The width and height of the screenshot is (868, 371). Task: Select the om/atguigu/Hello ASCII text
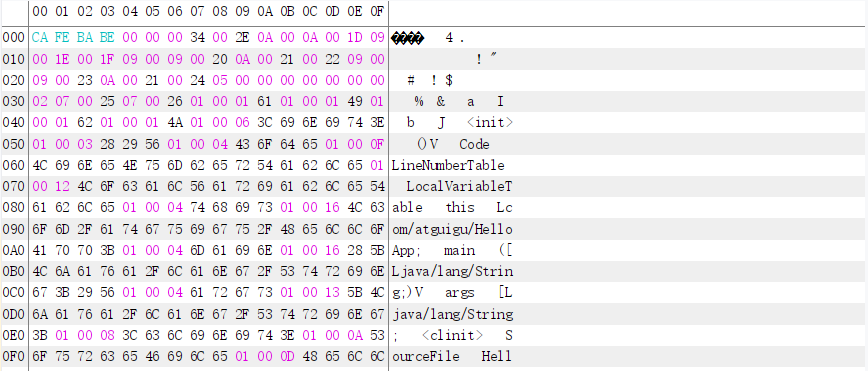pos(452,229)
